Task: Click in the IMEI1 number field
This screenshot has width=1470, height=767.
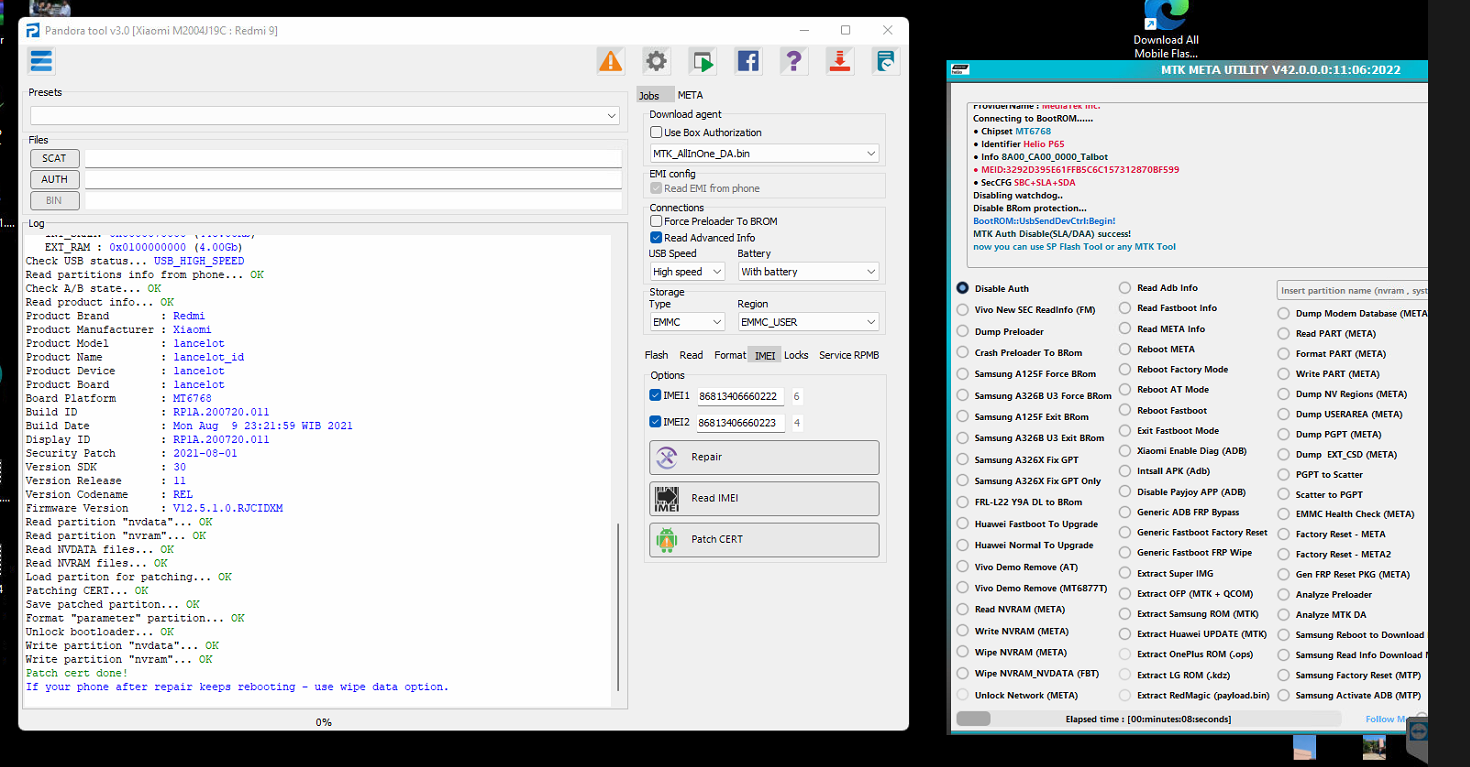Action: [x=741, y=396]
